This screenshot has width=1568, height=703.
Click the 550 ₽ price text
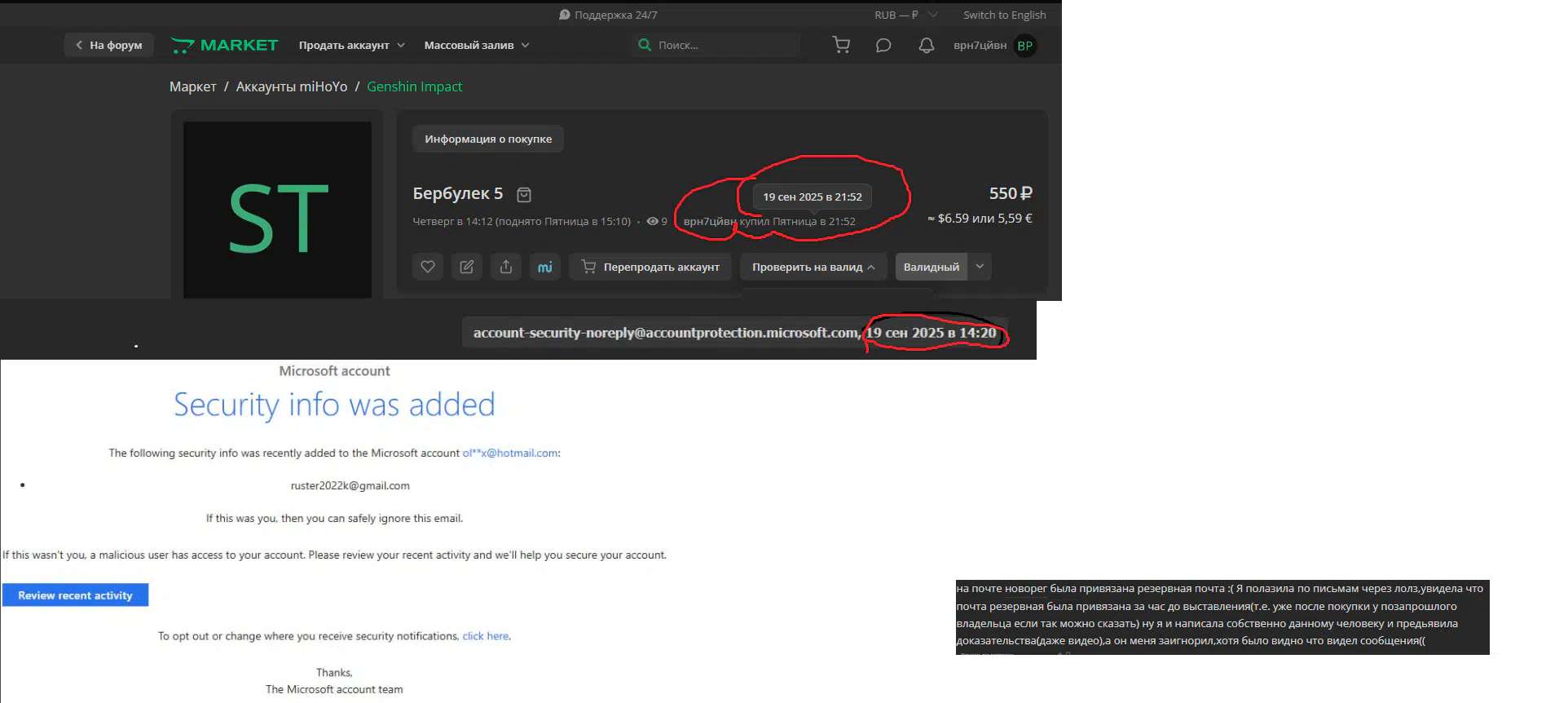coord(1011,193)
